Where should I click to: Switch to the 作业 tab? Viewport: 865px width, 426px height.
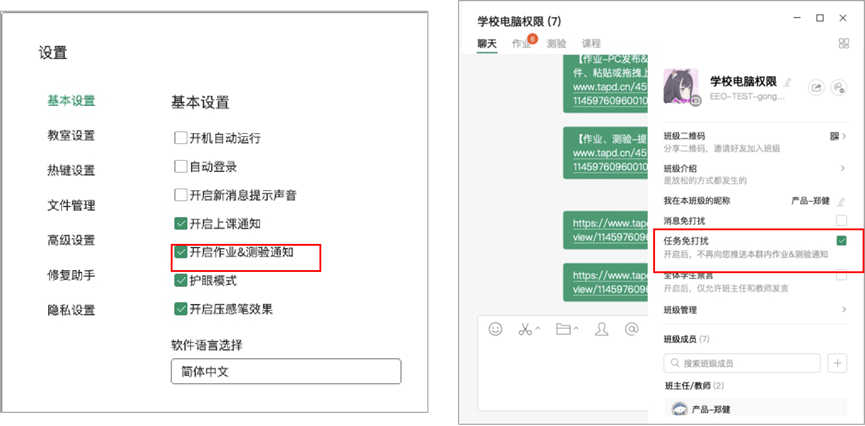tap(521, 44)
